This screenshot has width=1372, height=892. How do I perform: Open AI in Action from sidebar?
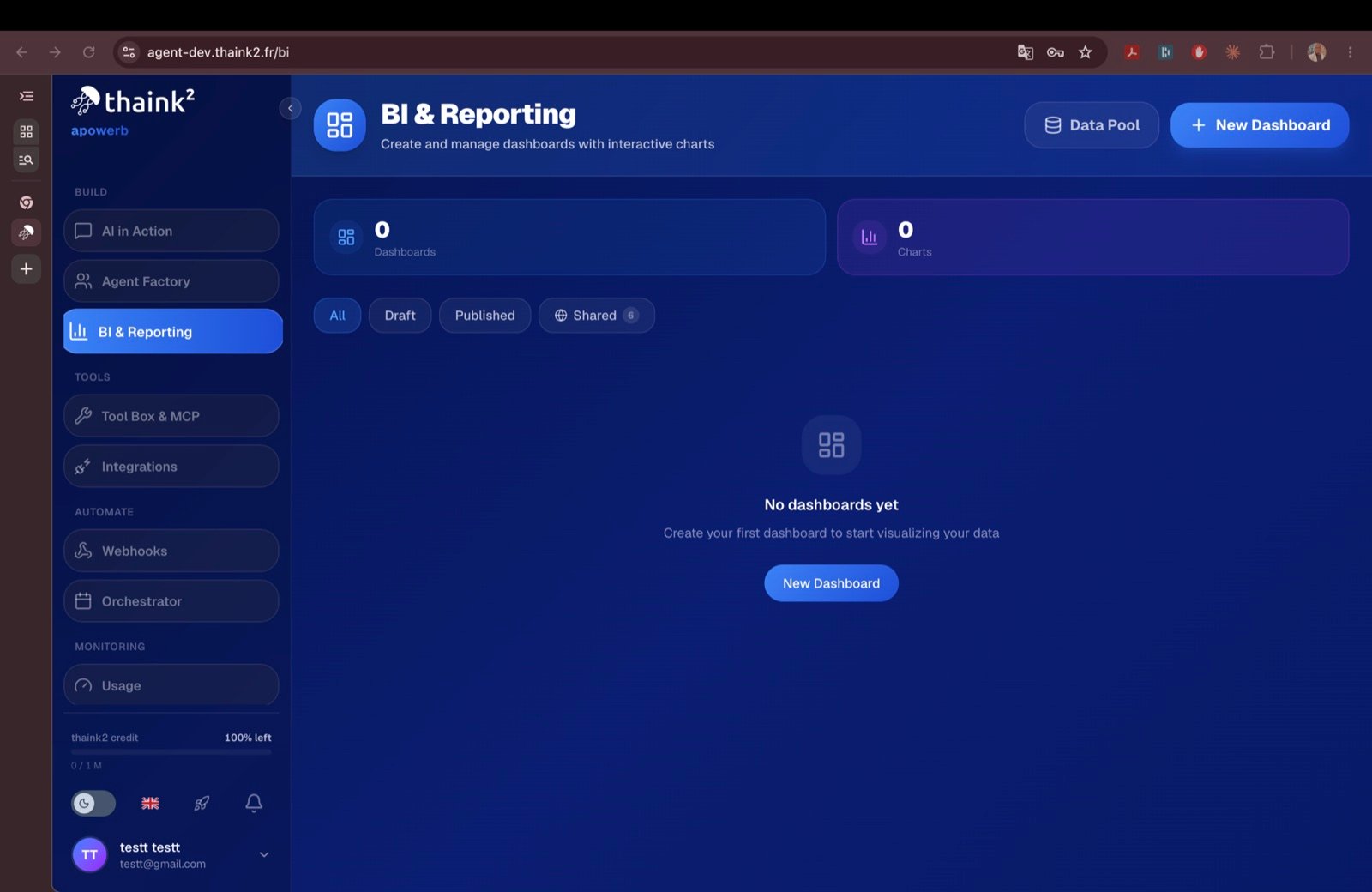pos(171,231)
